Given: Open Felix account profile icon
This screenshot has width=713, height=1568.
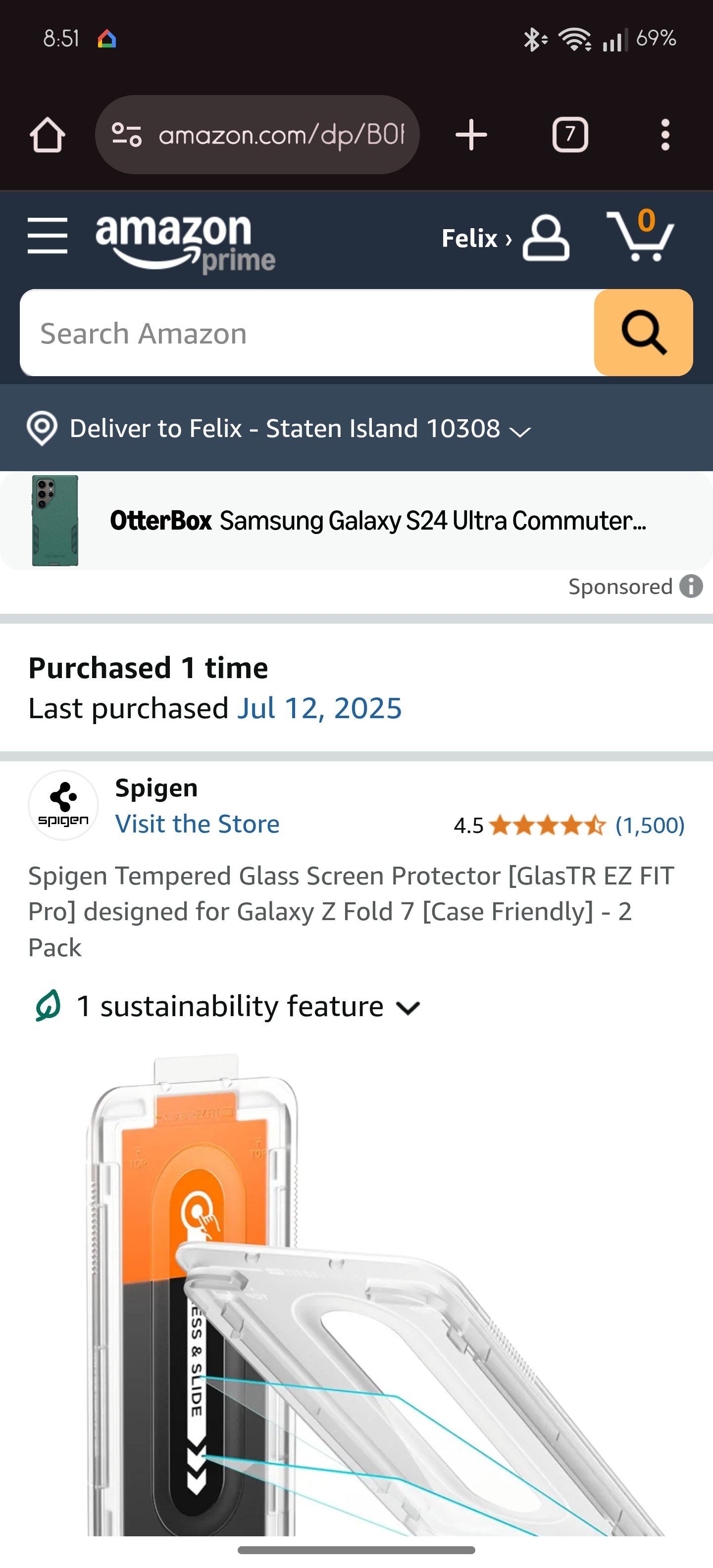Looking at the screenshot, I should (x=546, y=238).
